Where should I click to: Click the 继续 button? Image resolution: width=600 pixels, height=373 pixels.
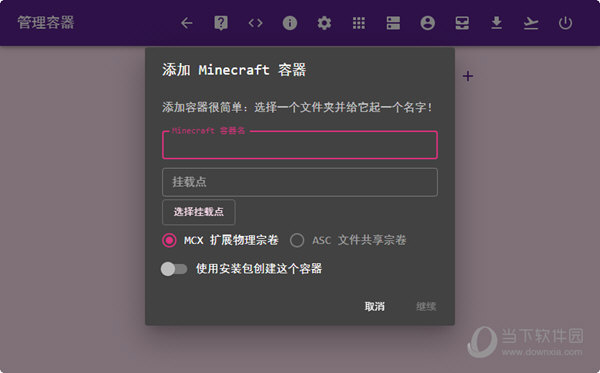(x=426, y=306)
